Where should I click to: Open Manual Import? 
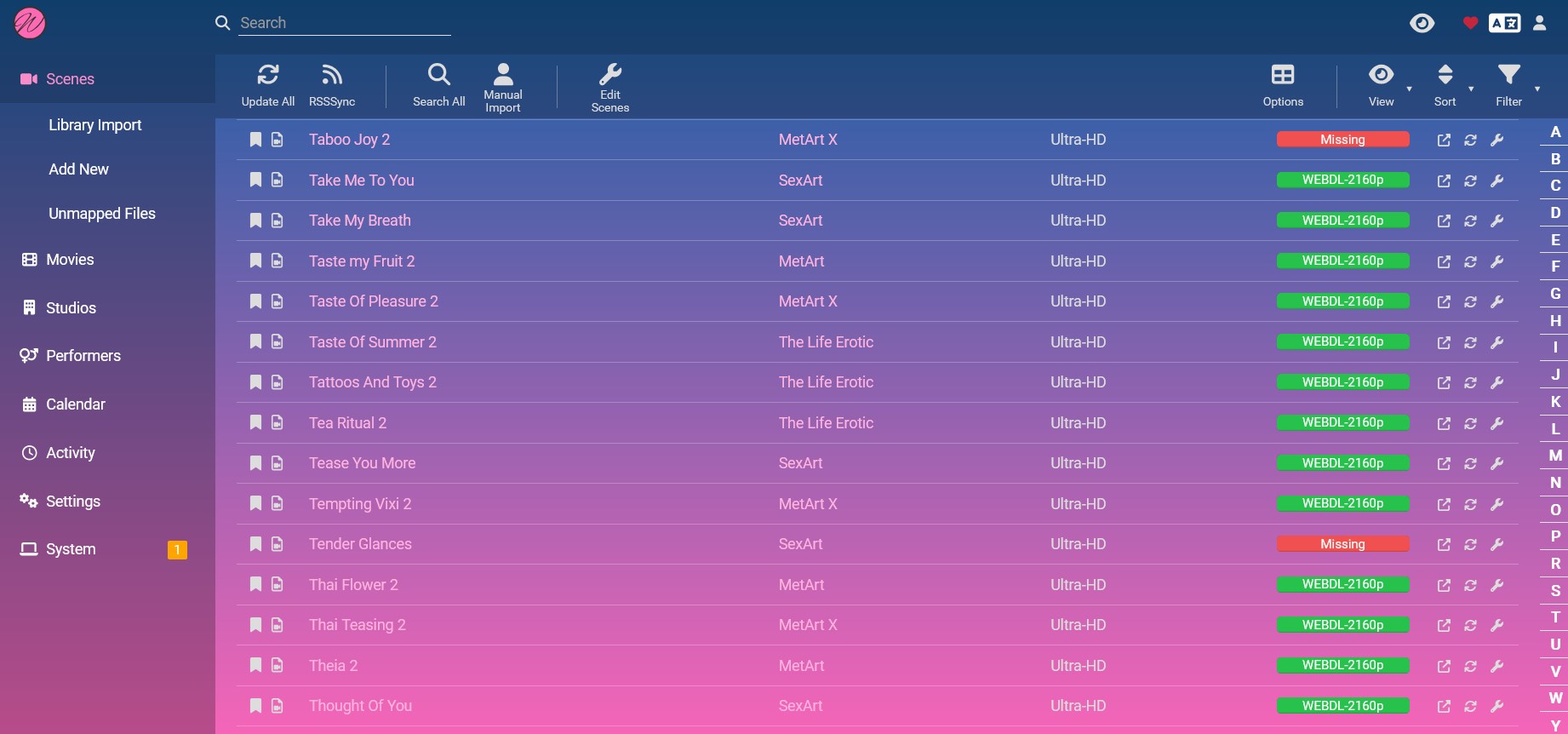tap(503, 87)
